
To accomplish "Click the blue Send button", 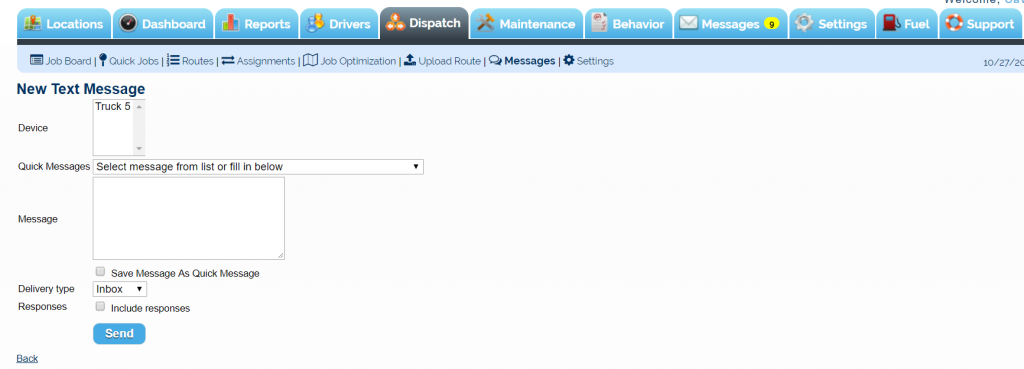I will [120, 334].
